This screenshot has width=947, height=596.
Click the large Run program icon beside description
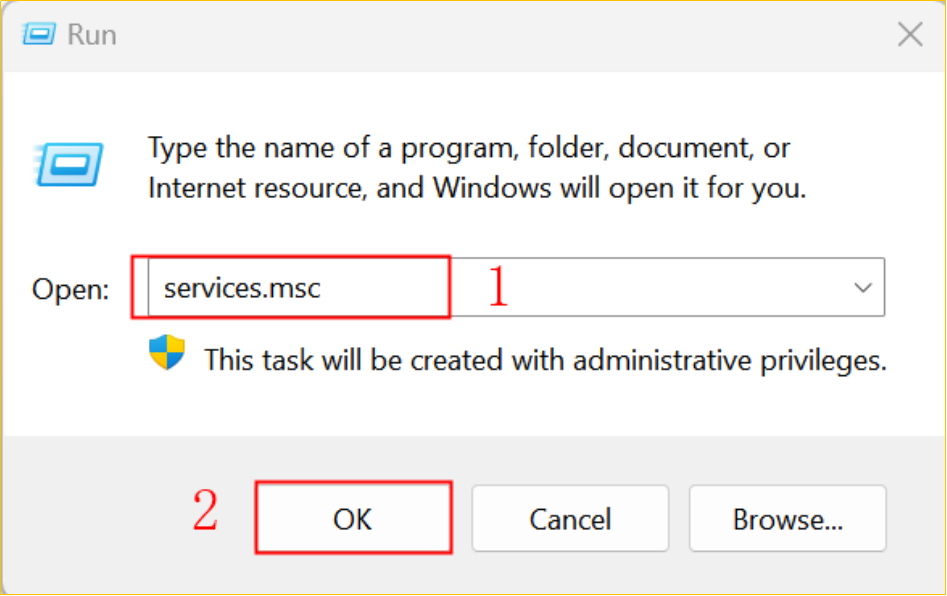[x=69, y=164]
